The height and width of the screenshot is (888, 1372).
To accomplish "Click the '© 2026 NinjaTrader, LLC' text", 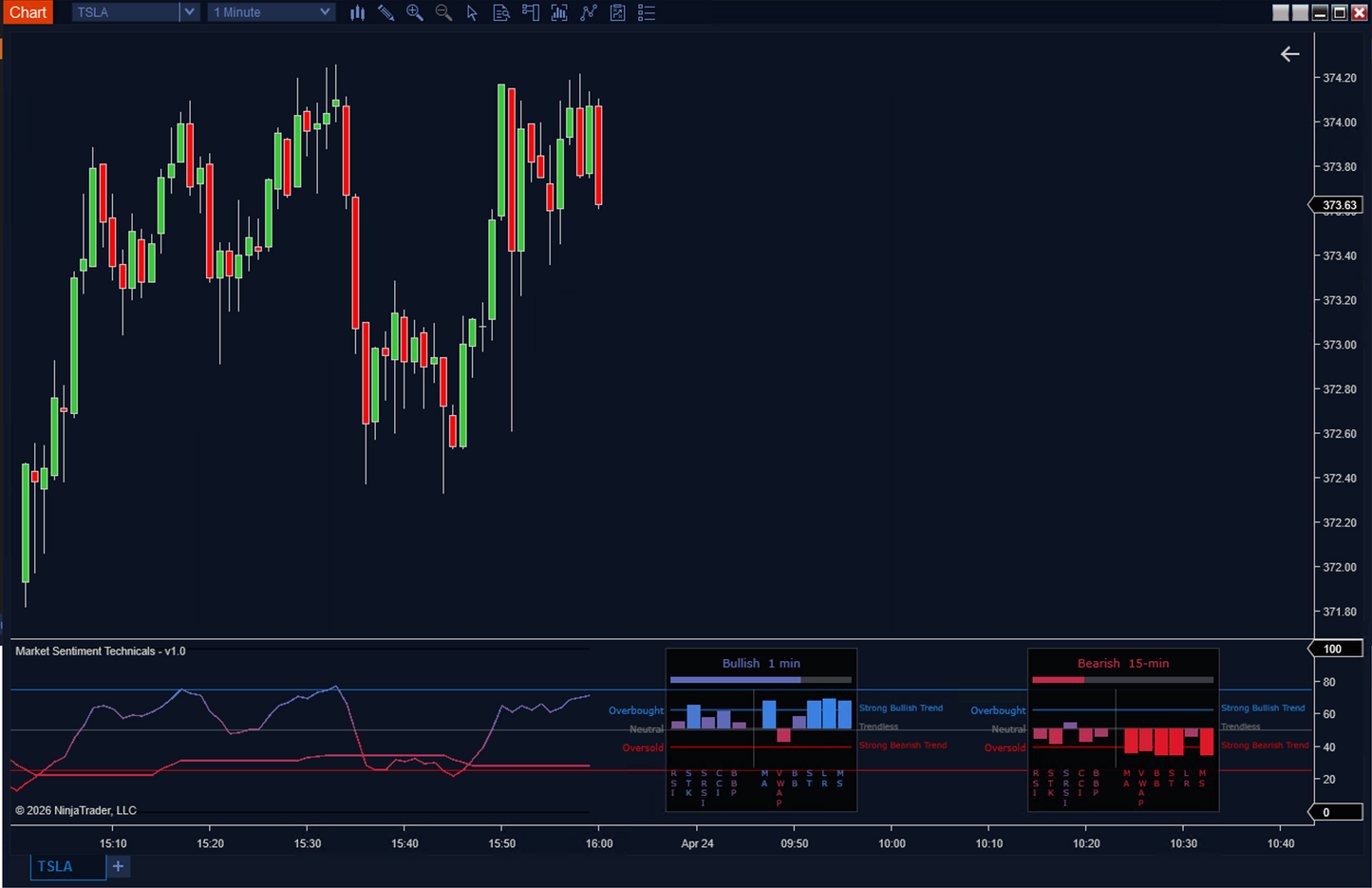I will click(x=76, y=810).
